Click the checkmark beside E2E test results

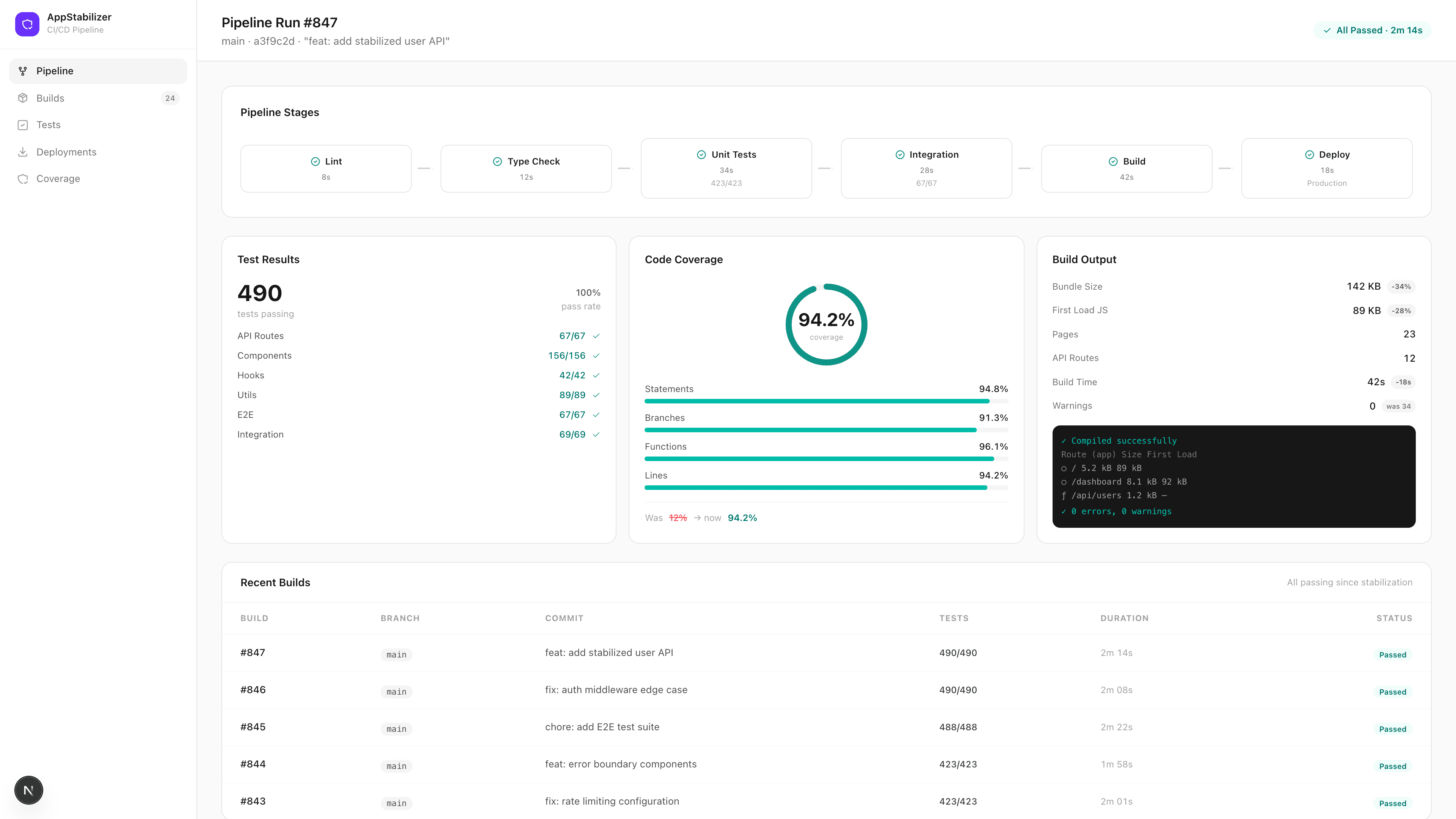[596, 415]
